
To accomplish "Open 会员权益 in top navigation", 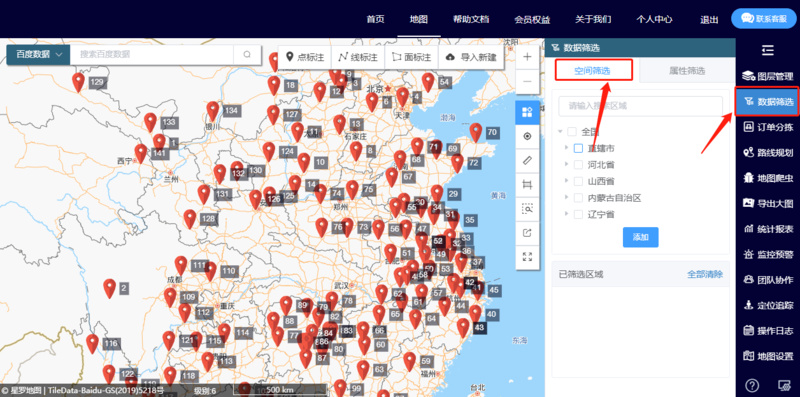I will click(532, 19).
